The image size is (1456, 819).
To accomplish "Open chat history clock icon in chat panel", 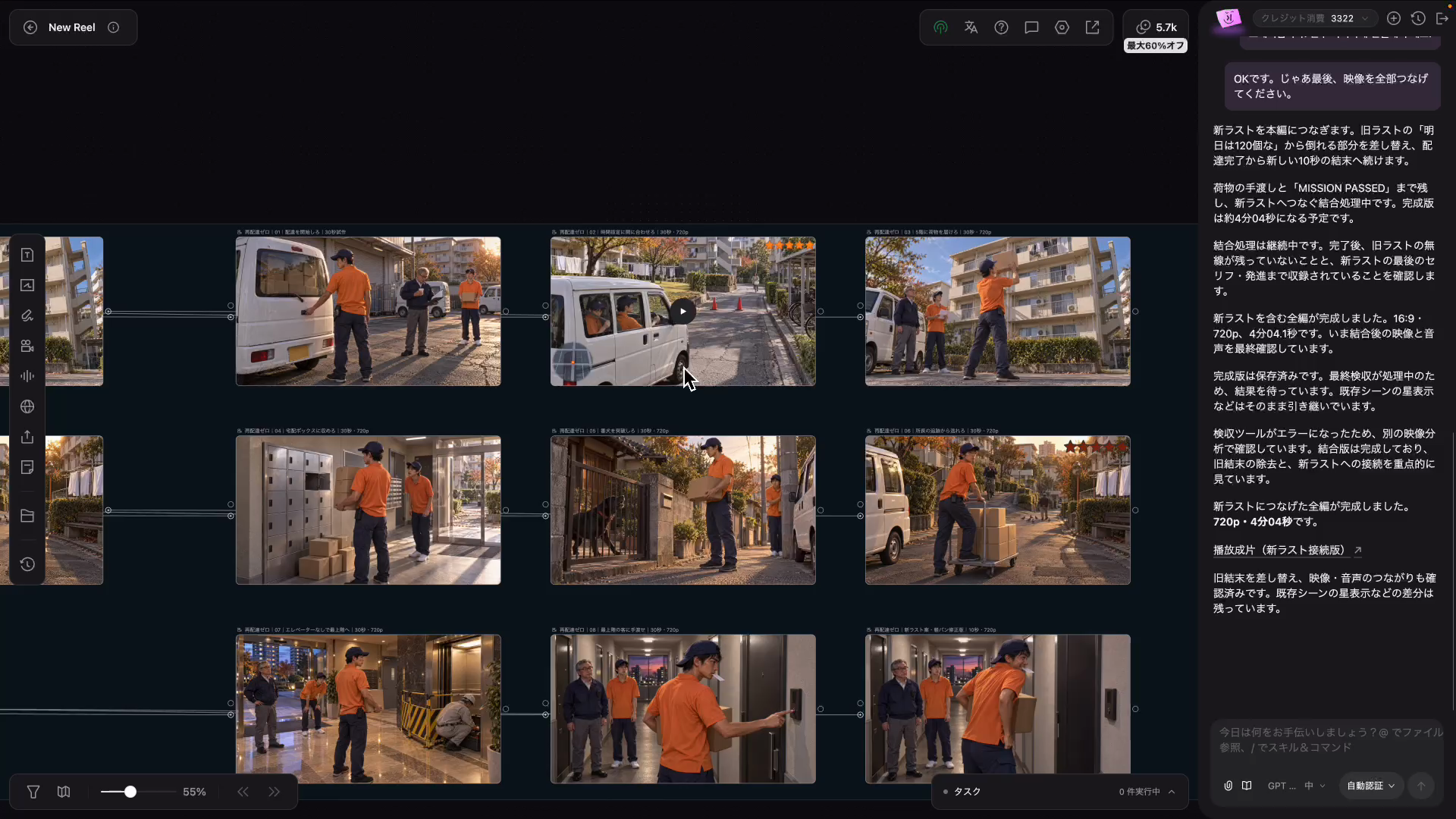I will pos(1418,18).
